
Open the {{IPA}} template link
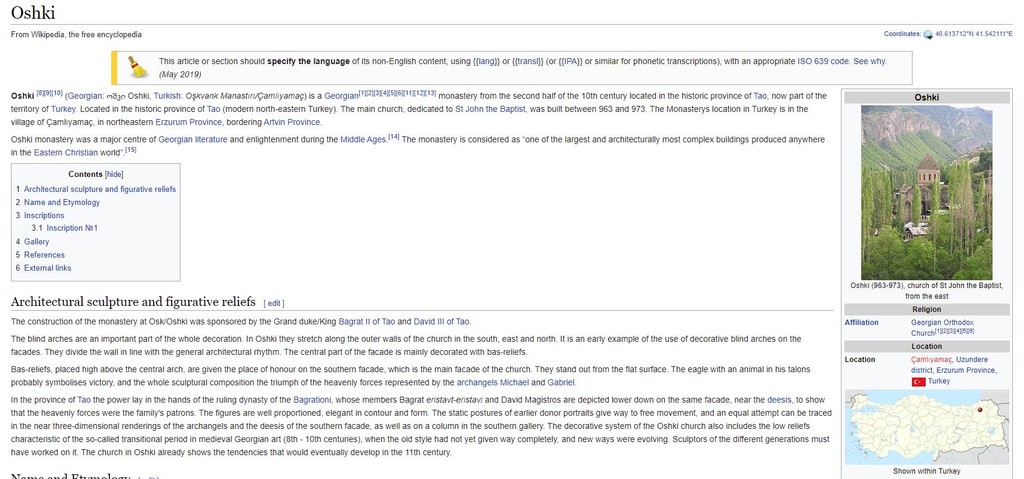[571, 61]
